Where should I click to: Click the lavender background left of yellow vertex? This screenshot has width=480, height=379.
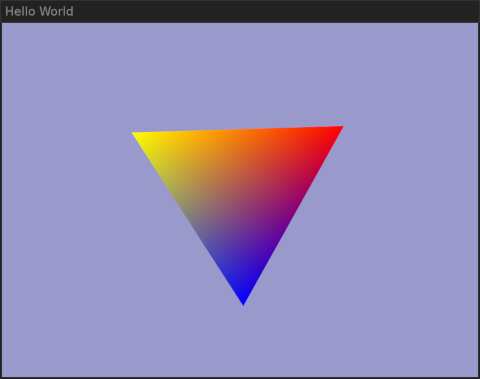pyautogui.click(x=67, y=133)
